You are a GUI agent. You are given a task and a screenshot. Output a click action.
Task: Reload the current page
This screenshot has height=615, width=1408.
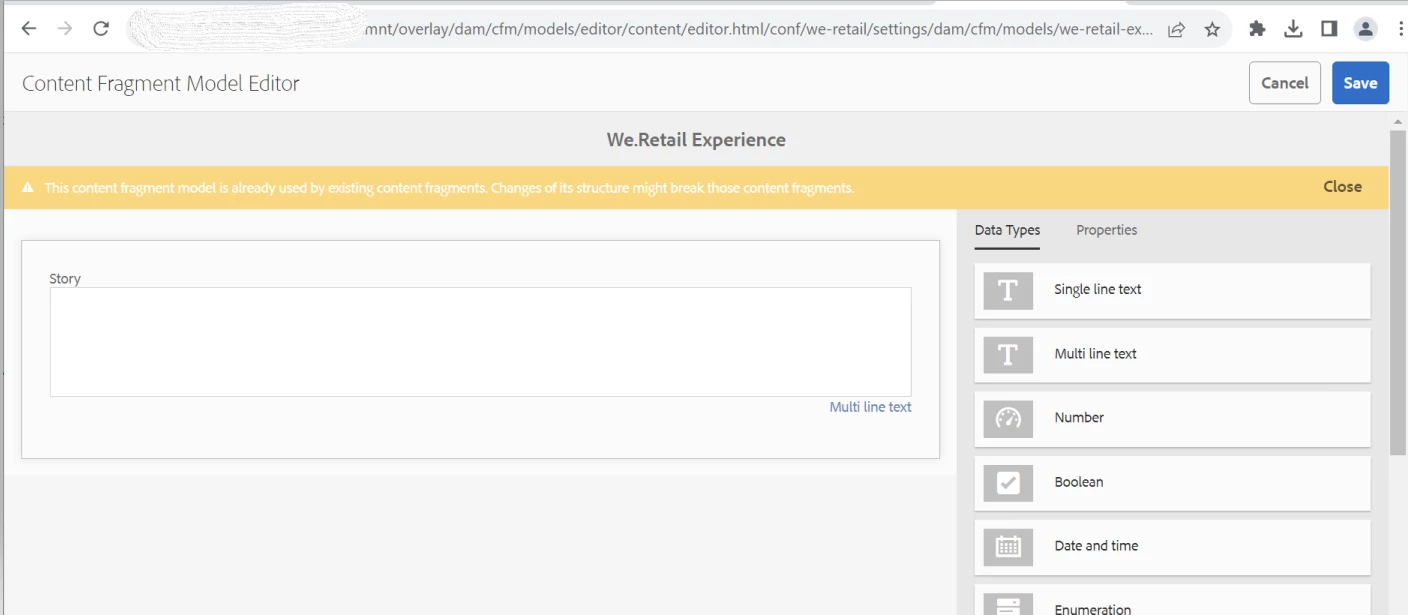coord(101,29)
